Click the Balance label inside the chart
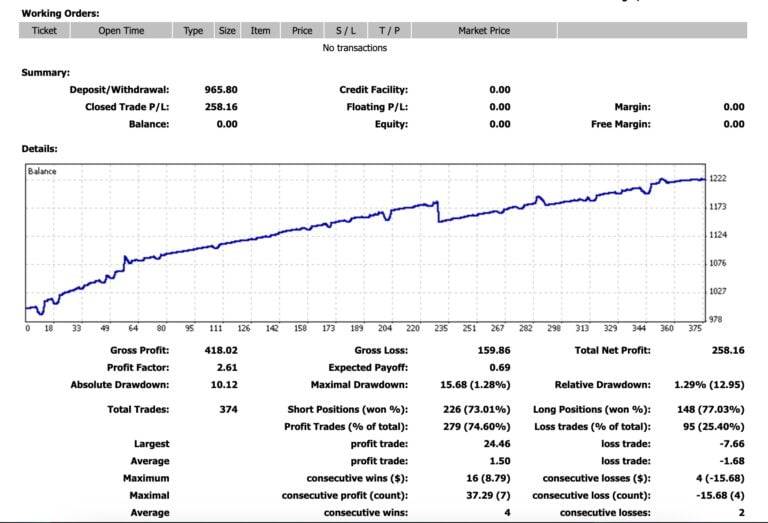This screenshot has width=768, height=523. point(42,171)
